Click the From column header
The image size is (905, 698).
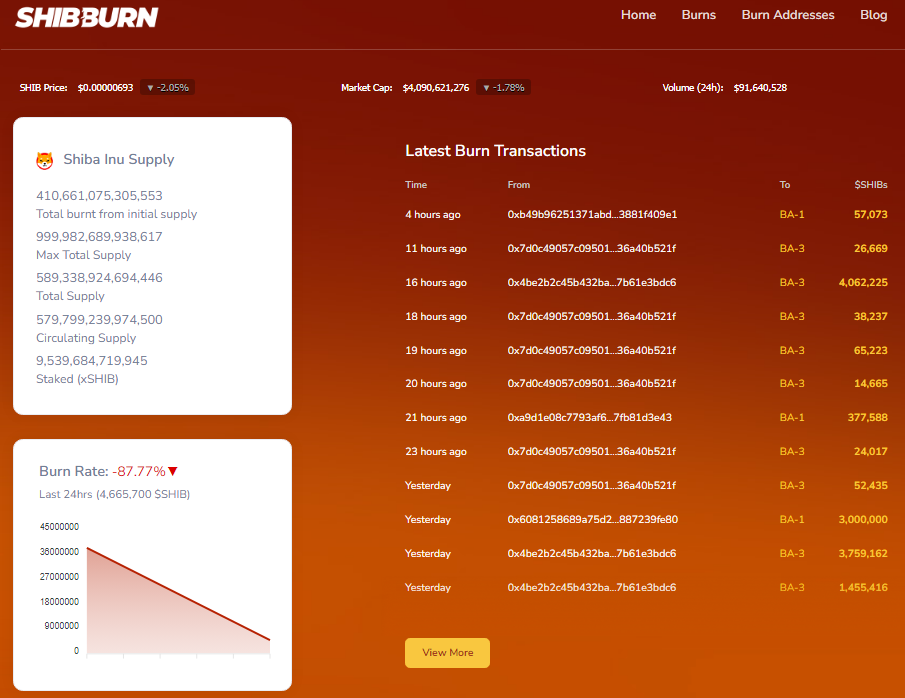coord(518,185)
